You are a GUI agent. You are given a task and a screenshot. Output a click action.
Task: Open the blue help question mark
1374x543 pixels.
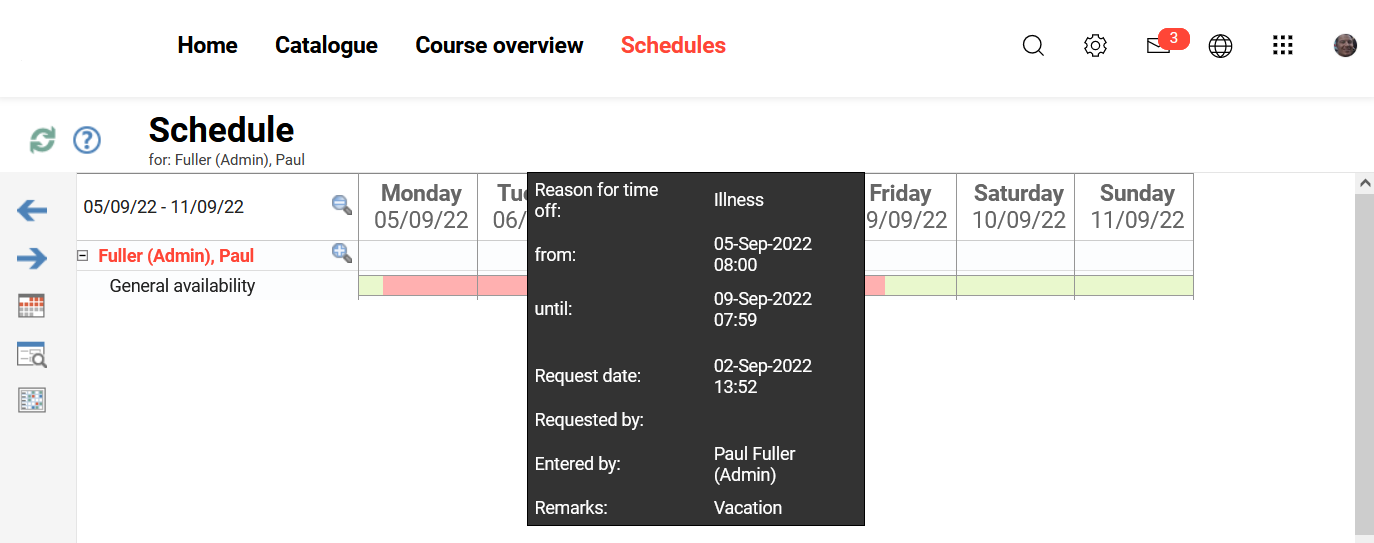[87, 140]
